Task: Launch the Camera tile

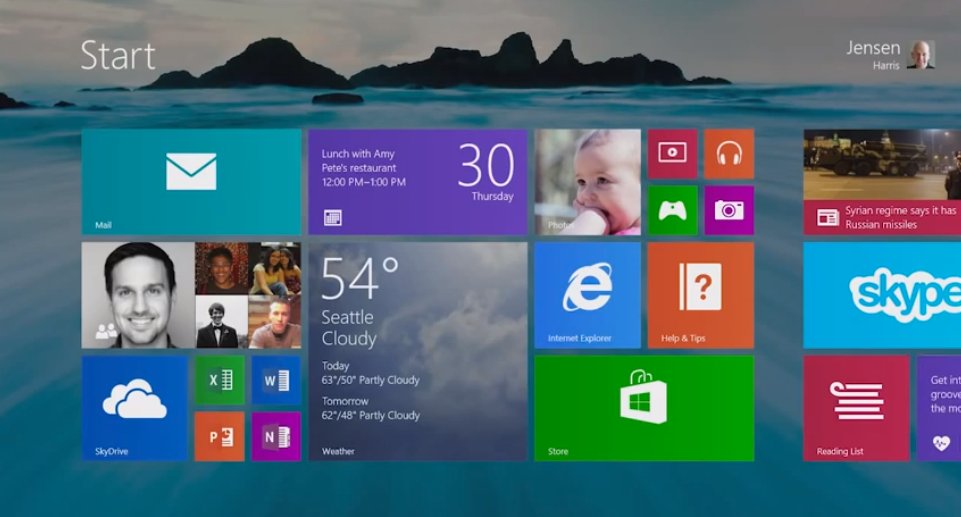Action: [729, 210]
